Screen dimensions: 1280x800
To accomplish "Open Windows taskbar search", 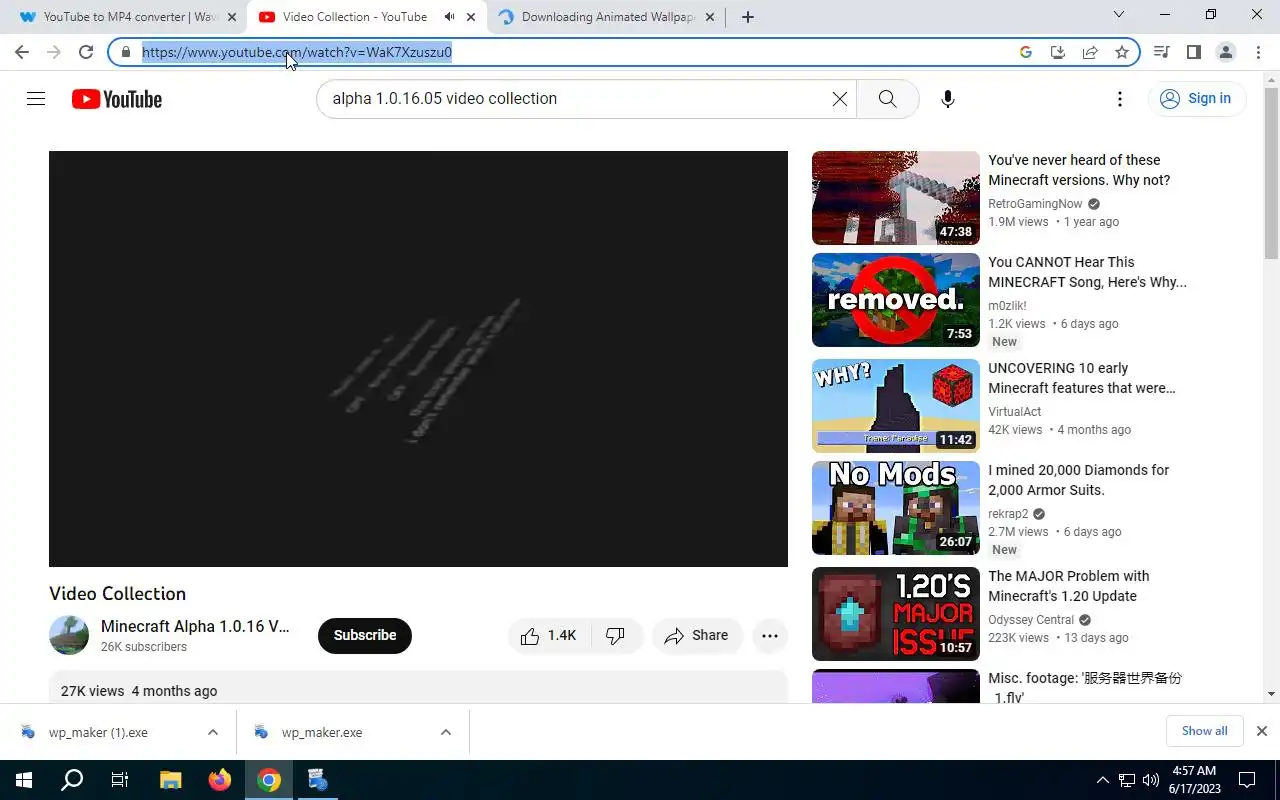I will pyautogui.click(x=72, y=780).
